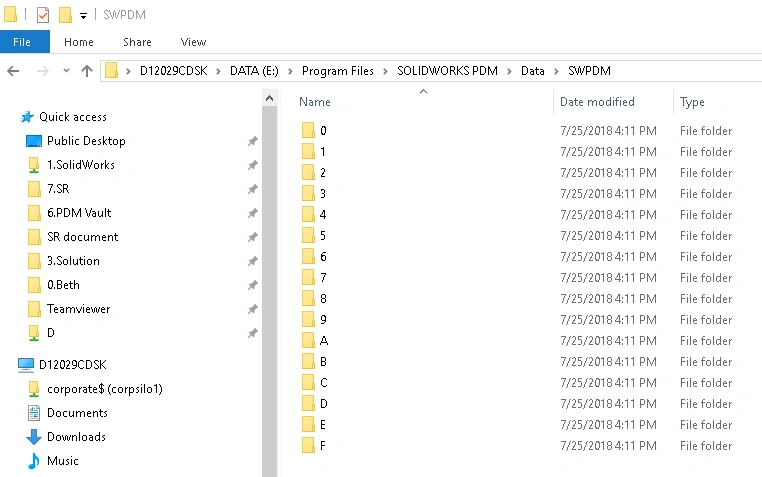Open the Share ribbon tab
762x477 pixels.
(x=137, y=42)
